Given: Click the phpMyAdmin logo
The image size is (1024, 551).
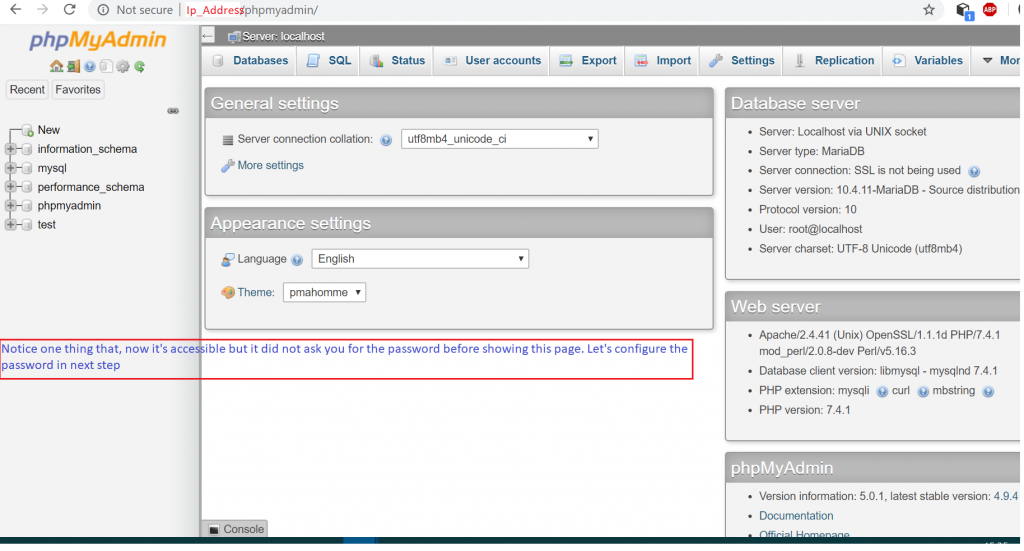Looking at the screenshot, I should [x=97, y=40].
